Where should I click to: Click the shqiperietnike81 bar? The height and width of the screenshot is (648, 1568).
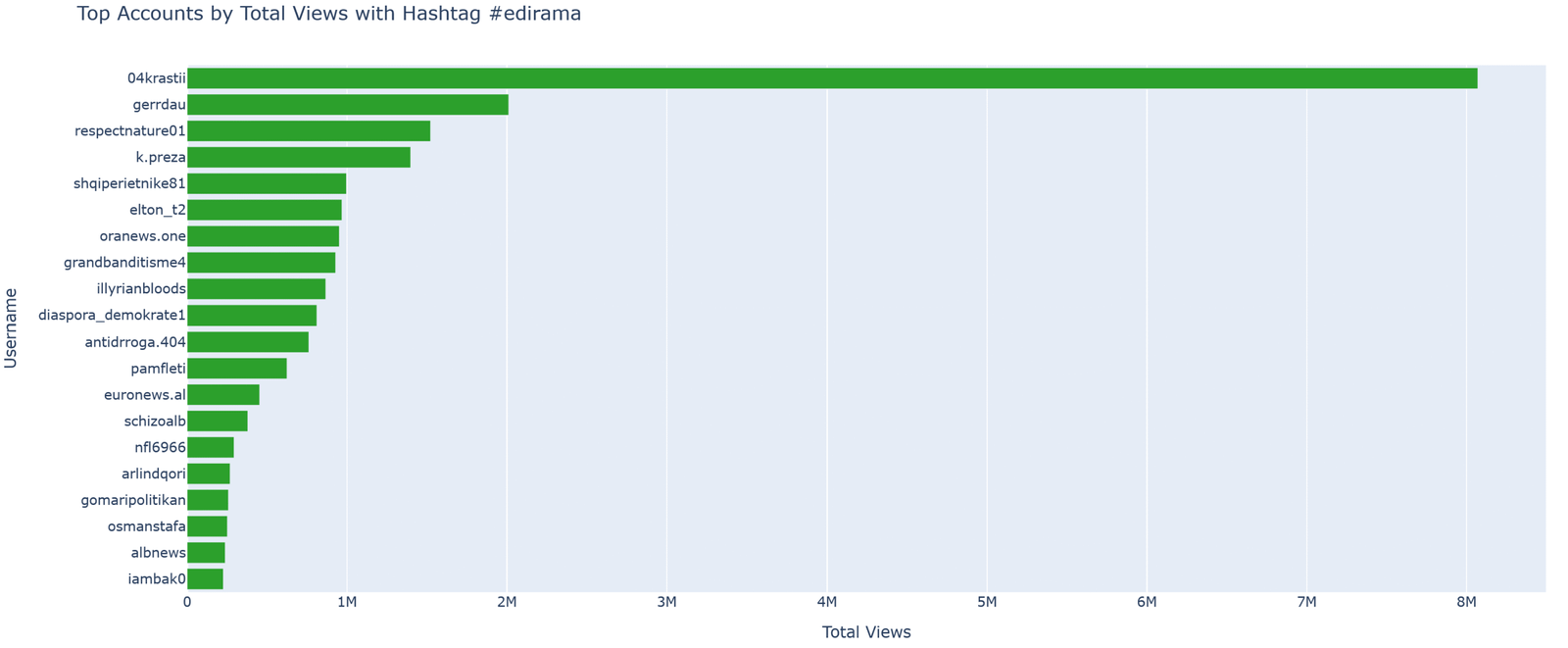266,184
